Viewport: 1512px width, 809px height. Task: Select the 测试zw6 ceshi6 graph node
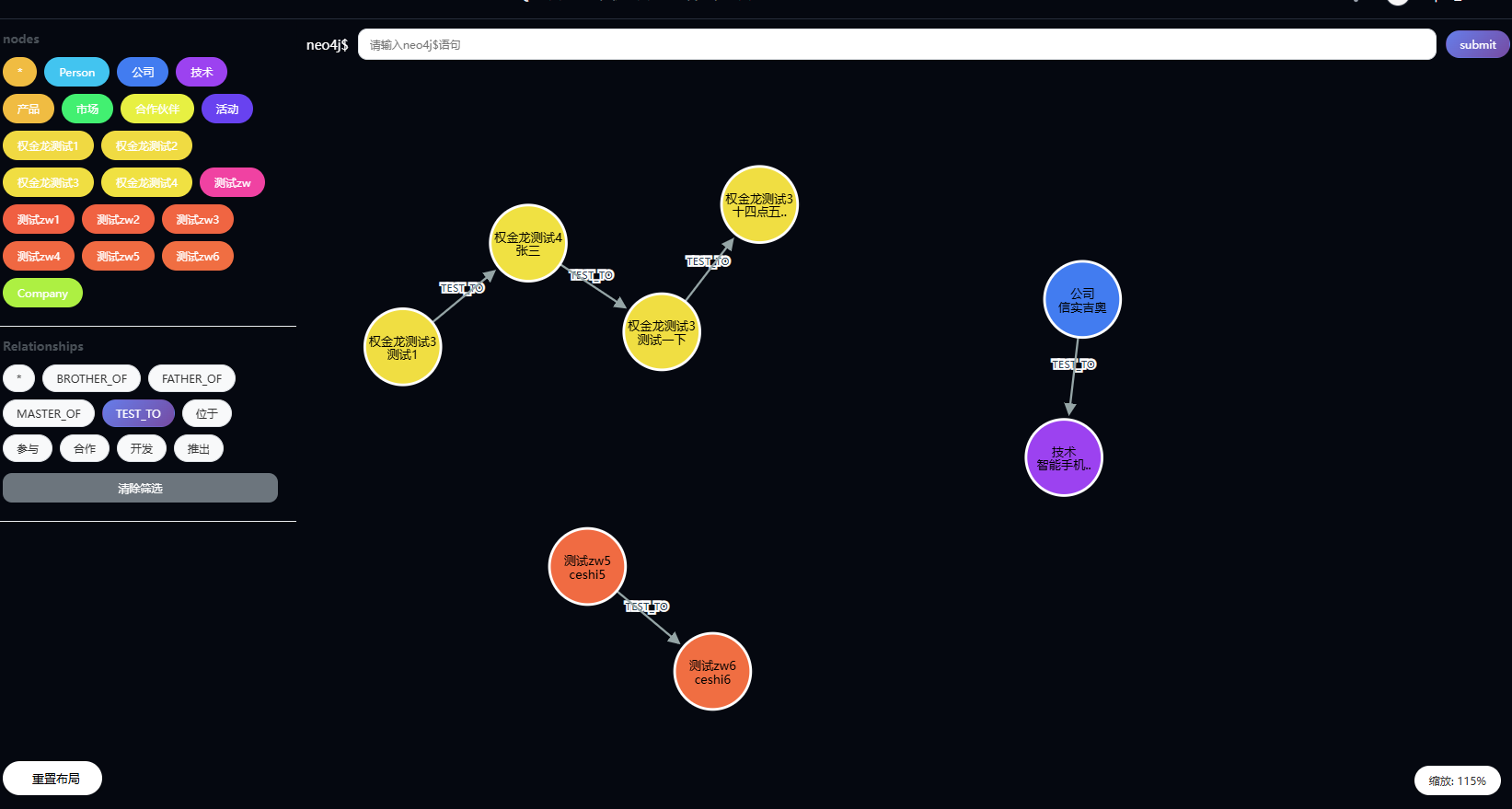(x=712, y=672)
